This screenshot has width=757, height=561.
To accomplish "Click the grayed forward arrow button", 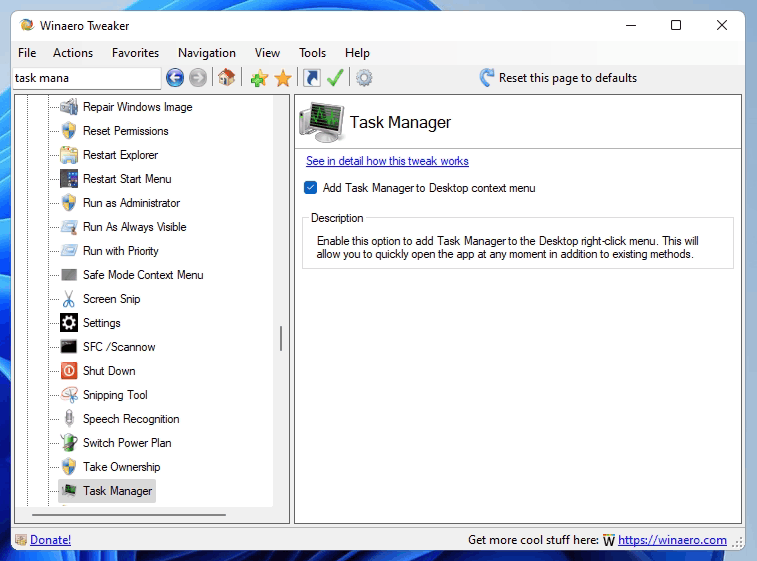I will coord(198,78).
